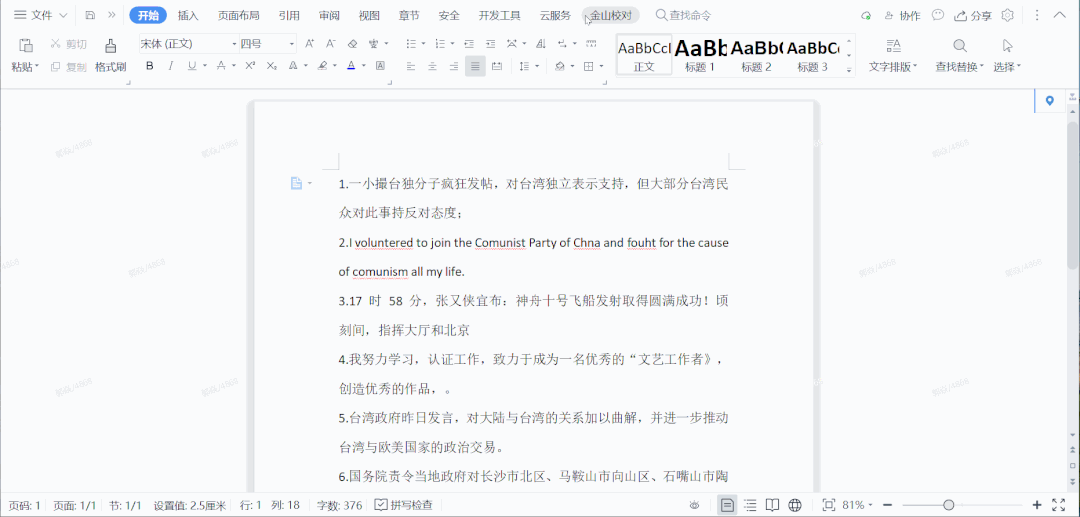Click the clear formatting eraser icon
Image resolution: width=1080 pixels, height=517 pixels.
click(x=352, y=44)
